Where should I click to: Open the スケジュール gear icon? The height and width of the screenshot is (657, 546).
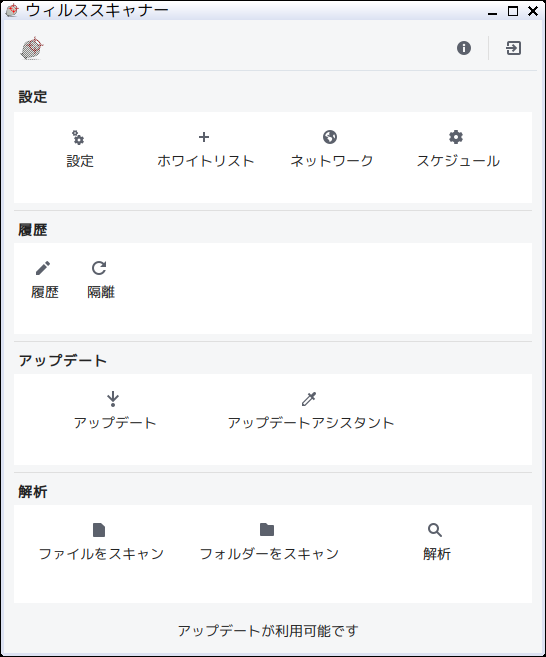click(x=456, y=137)
